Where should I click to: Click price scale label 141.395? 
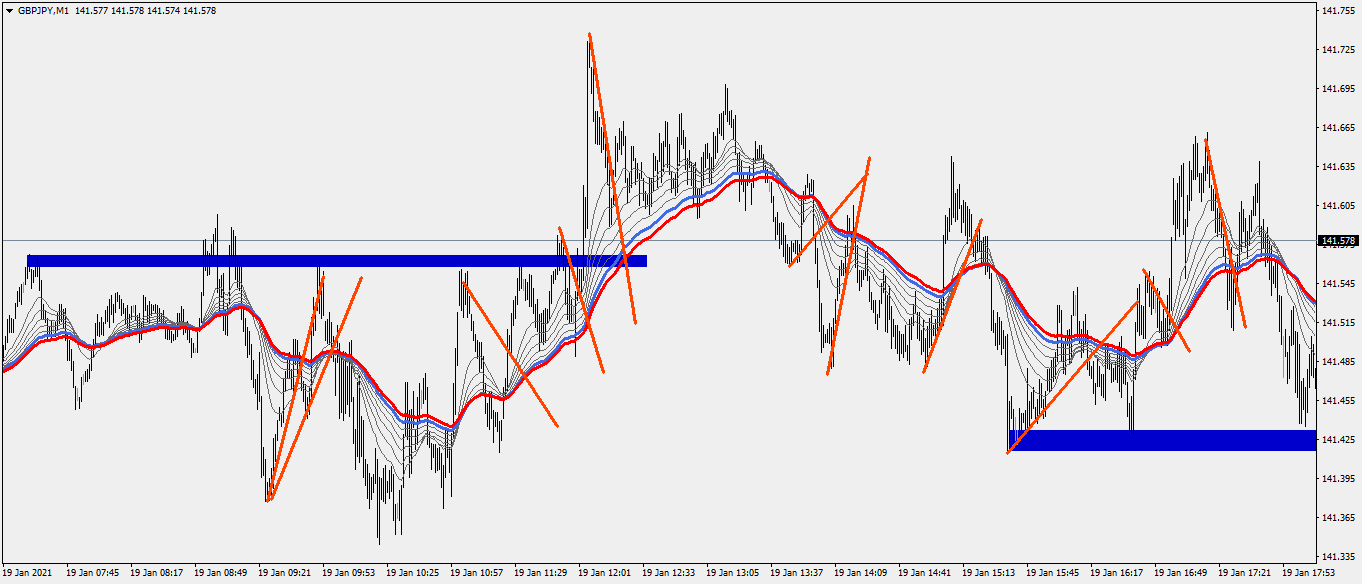[x=1338, y=478]
